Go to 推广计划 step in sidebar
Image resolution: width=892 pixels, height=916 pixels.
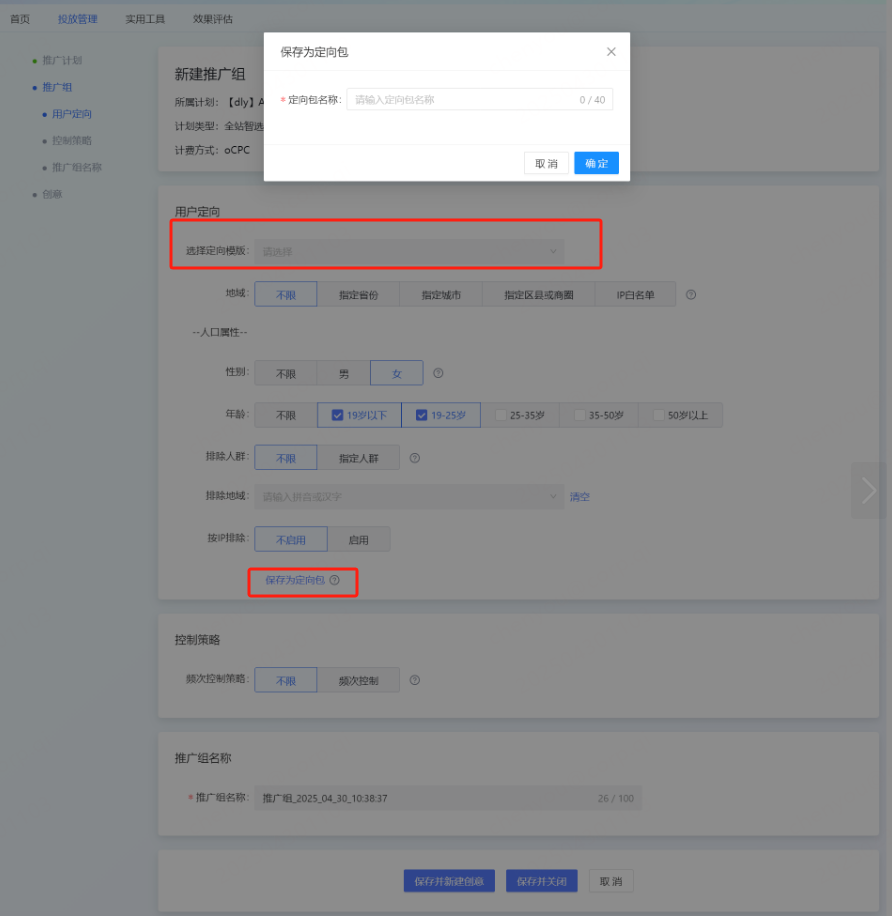[62, 60]
